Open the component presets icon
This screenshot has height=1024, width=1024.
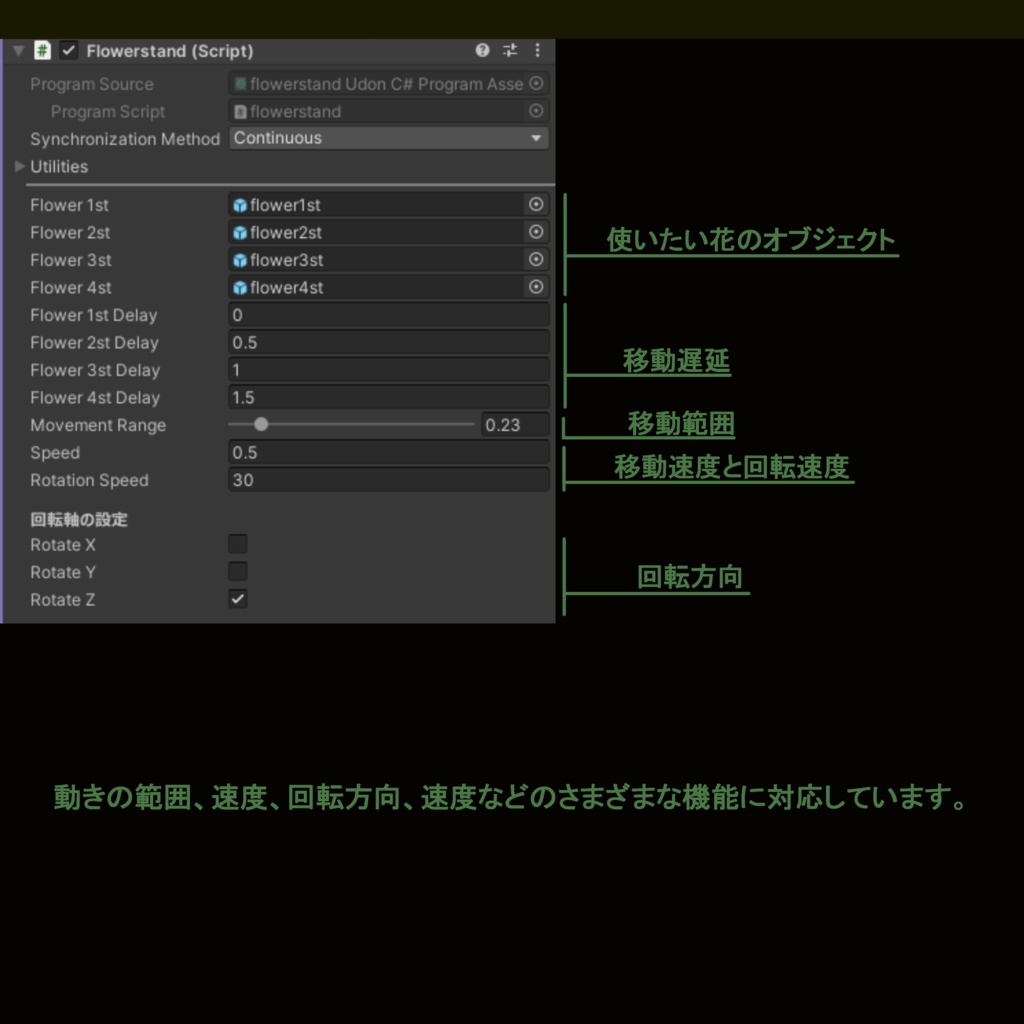(509, 50)
